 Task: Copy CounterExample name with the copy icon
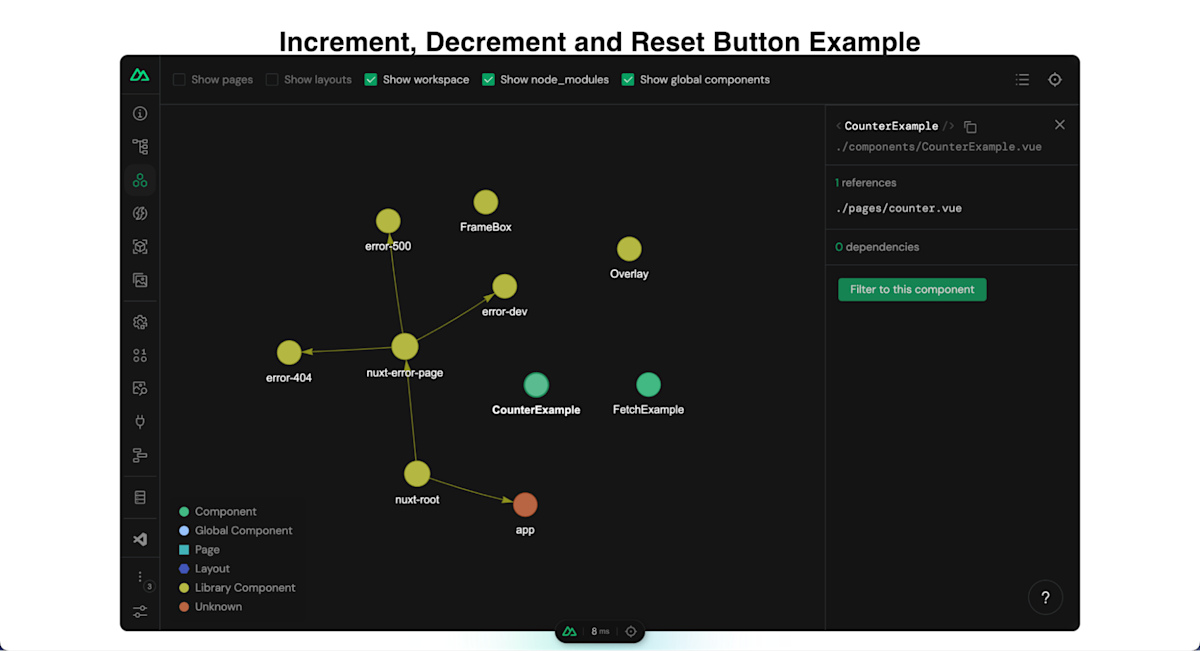coord(970,126)
